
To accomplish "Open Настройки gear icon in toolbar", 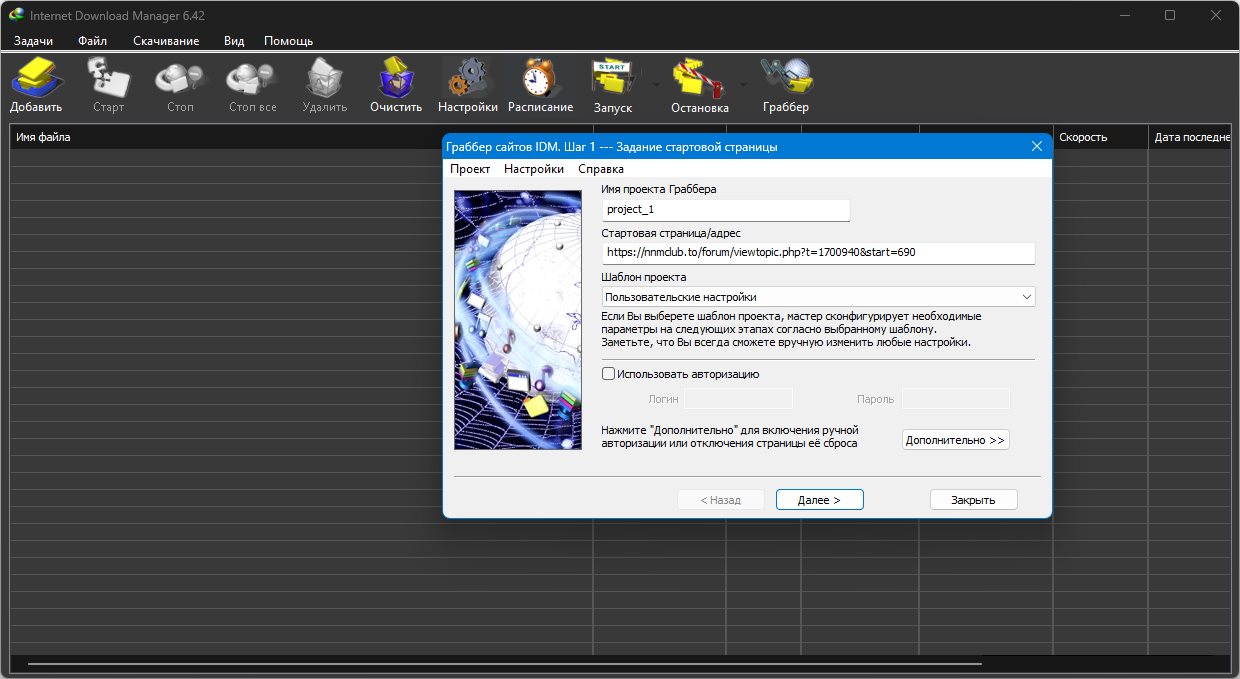I will point(467,78).
